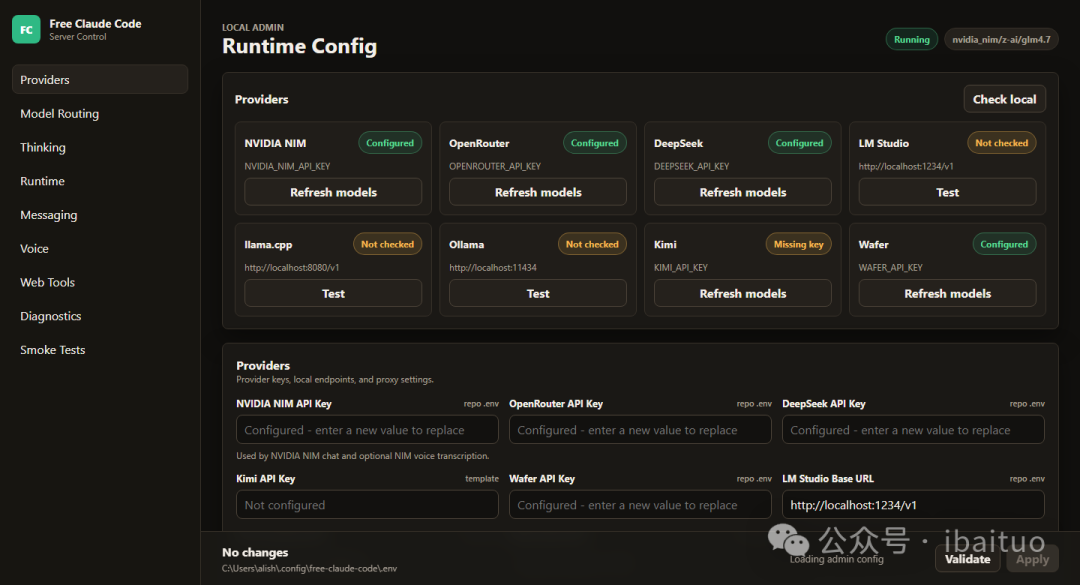1080x585 pixels.
Task: Click the Runtime Config heading
Action: (299, 46)
